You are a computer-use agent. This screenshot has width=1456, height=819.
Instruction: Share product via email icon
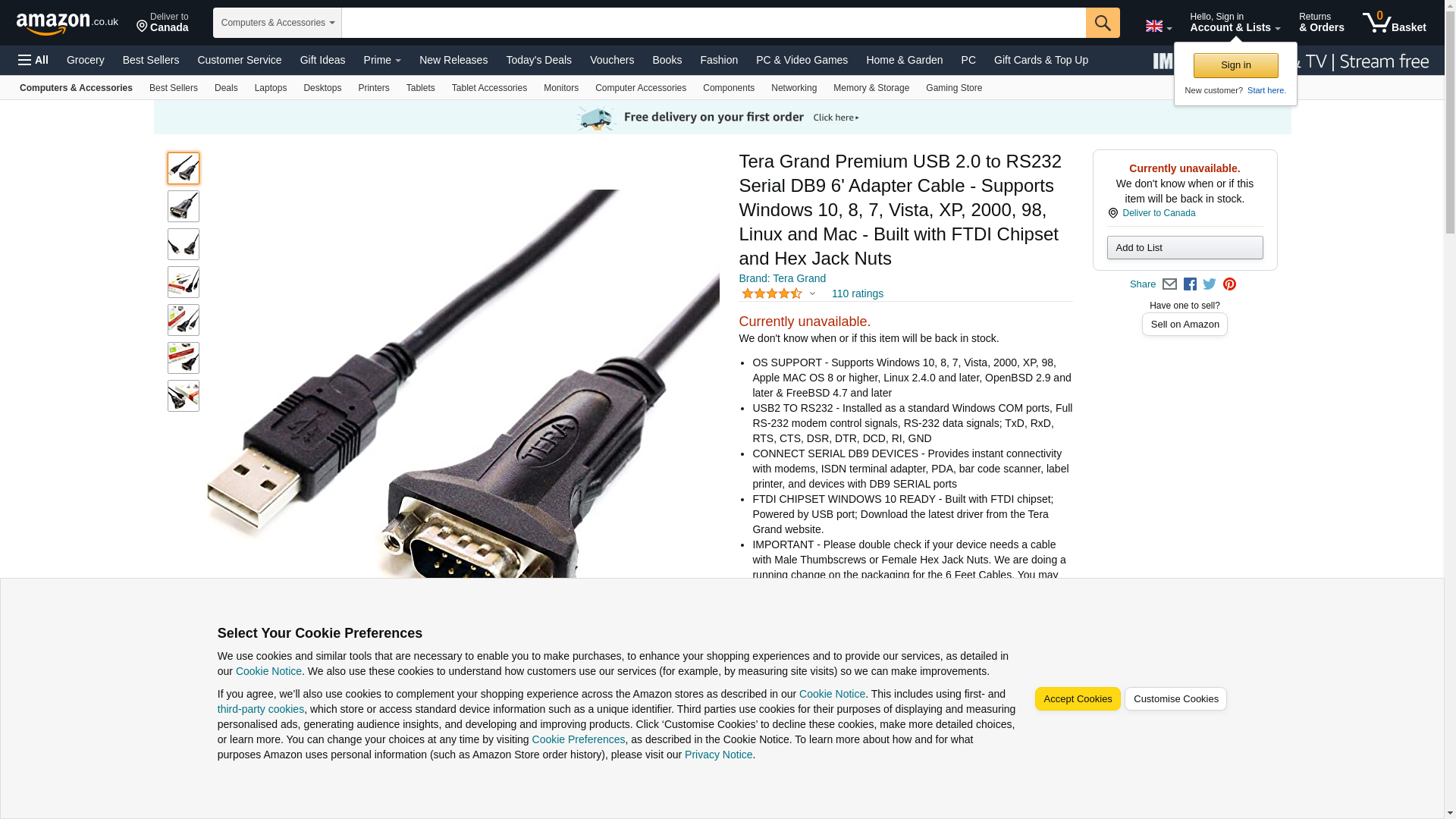tap(1169, 284)
